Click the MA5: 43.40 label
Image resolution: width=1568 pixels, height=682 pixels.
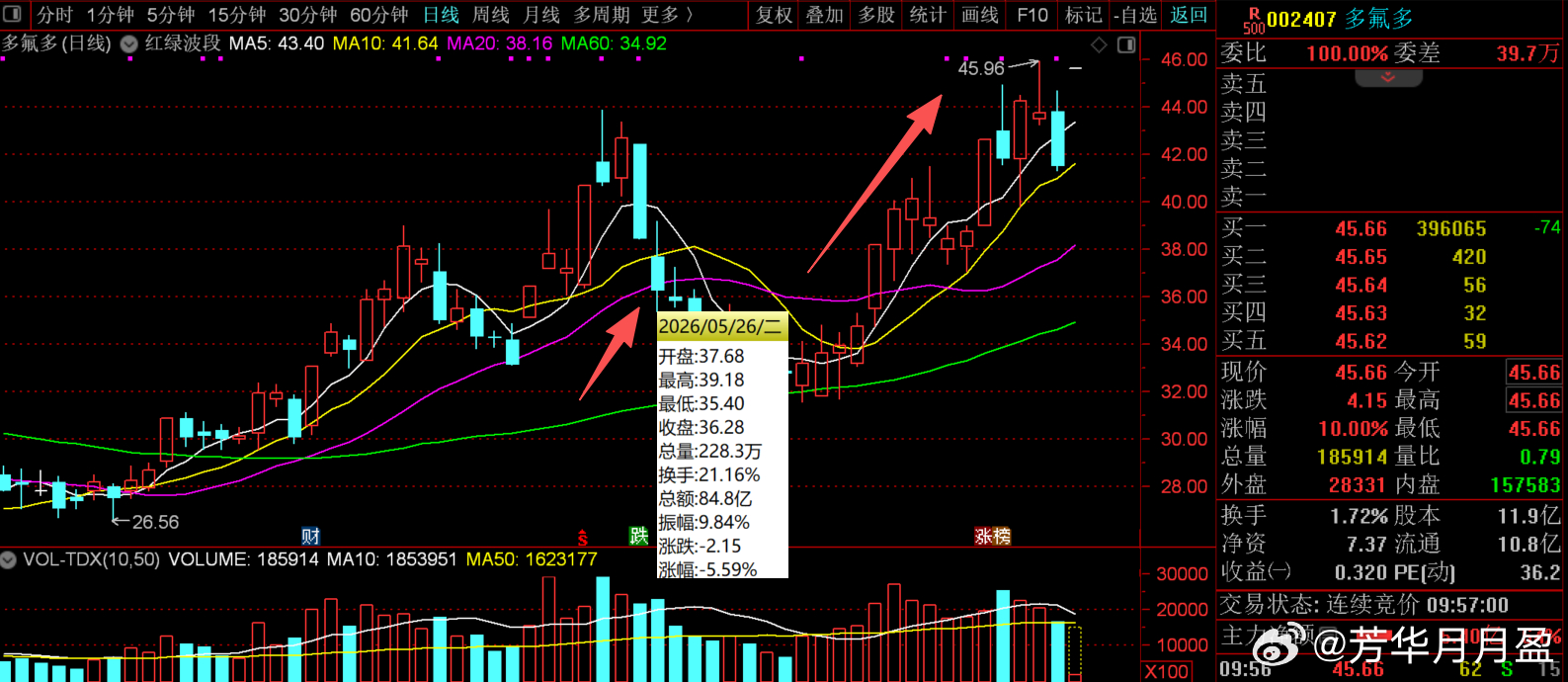pos(277,43)
